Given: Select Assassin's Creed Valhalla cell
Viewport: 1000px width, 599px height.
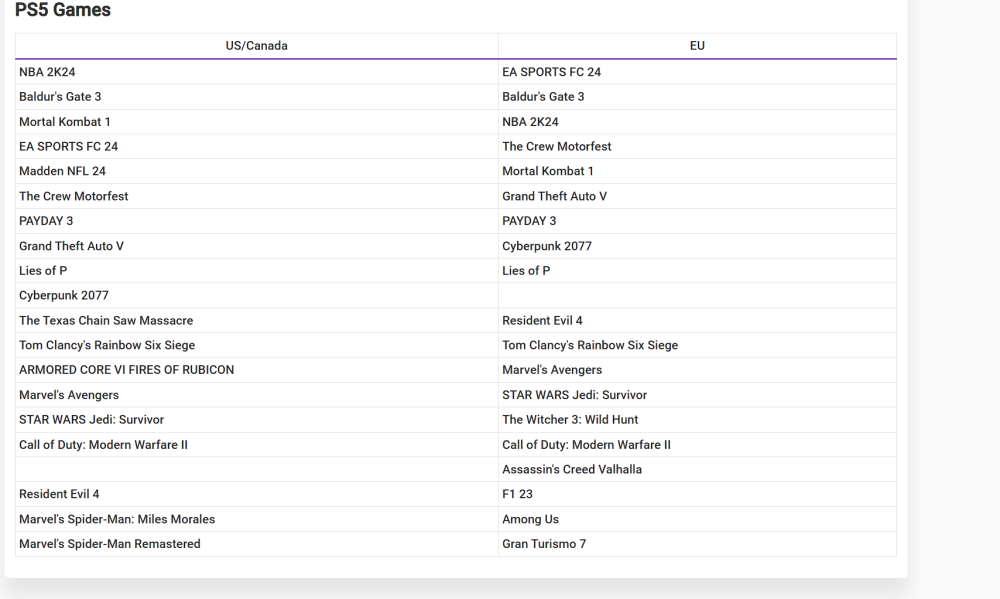Looking at the screenshot, I should coord(572,469).
